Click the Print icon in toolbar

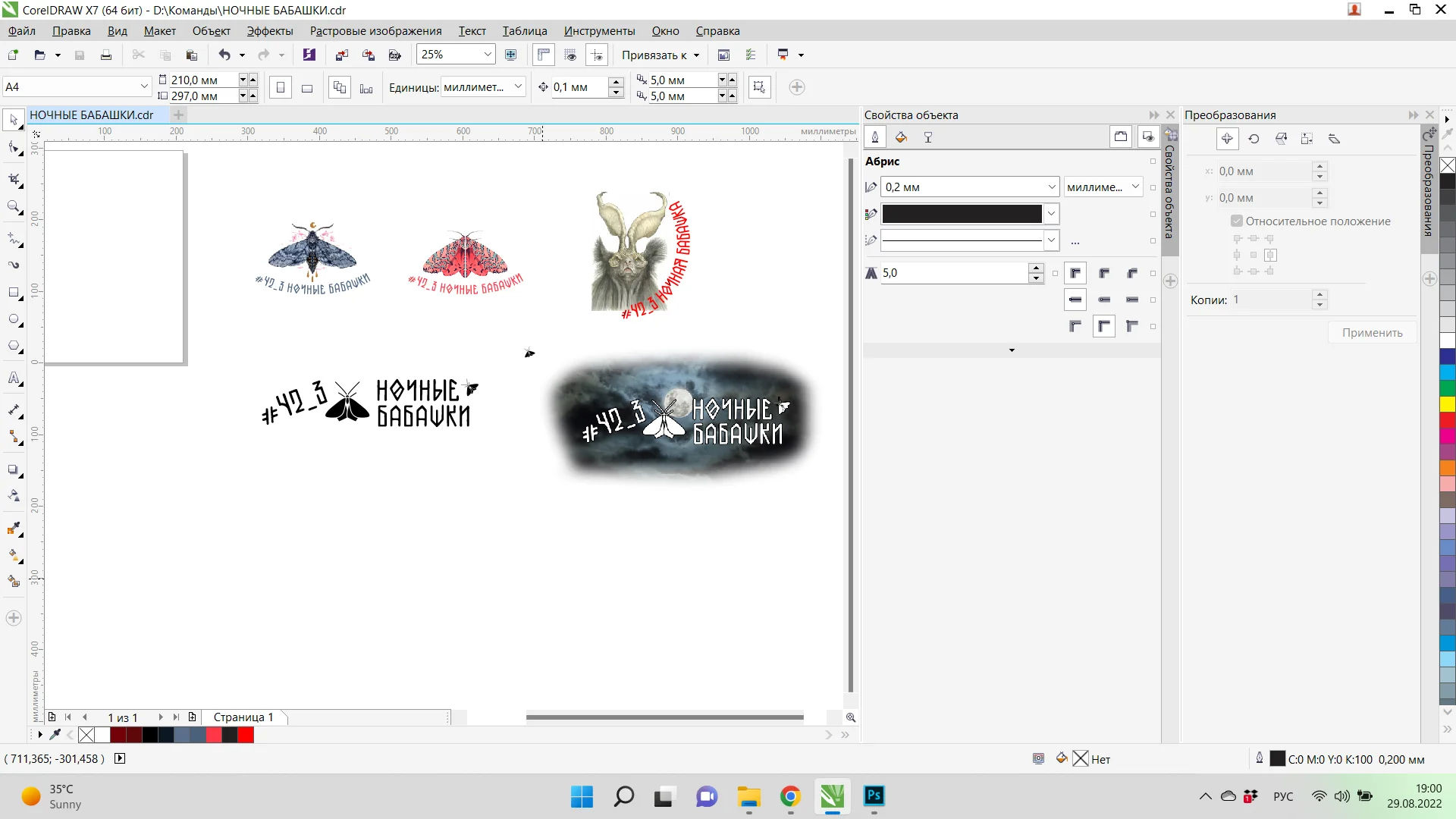tap(106, 55)
